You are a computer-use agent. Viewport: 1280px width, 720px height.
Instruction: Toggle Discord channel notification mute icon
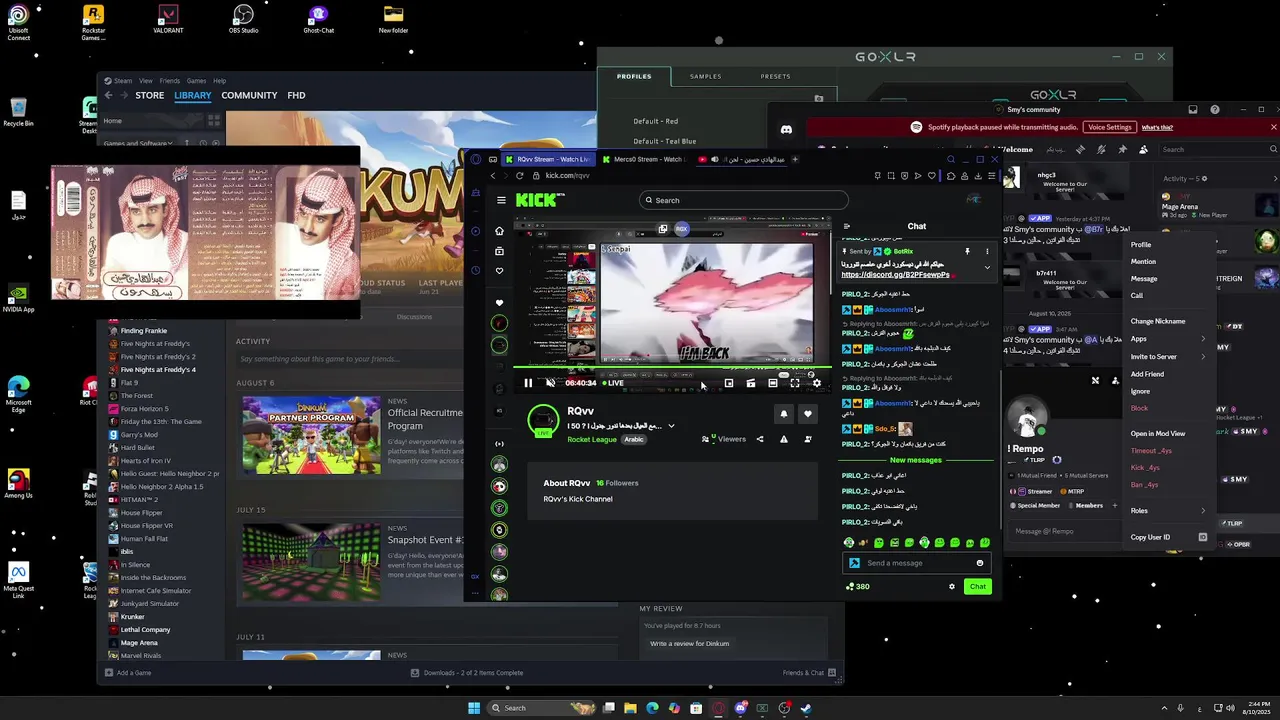tap(1101, 149)
